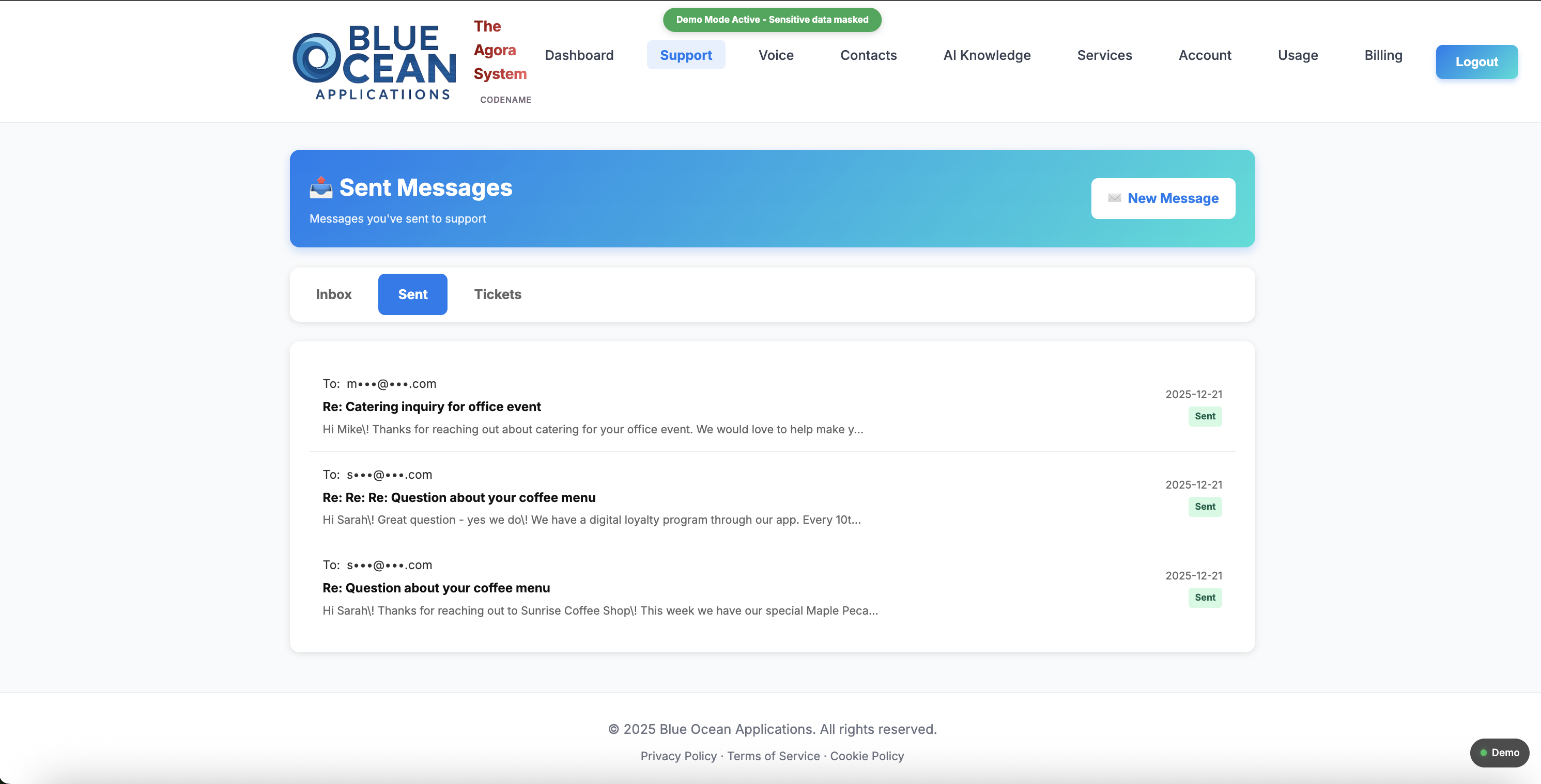The width and height of the screenshot is (1541, 784).
Task: Open the Terms of Service link
Action: point(773,756)
